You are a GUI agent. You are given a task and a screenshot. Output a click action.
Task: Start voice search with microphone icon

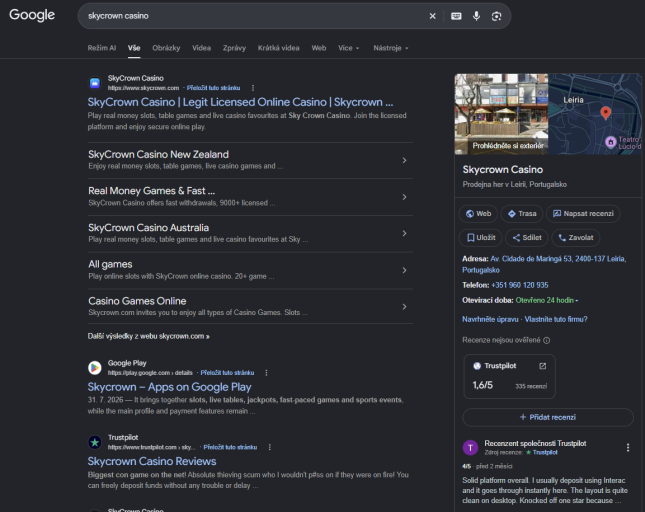pos(476,16)
